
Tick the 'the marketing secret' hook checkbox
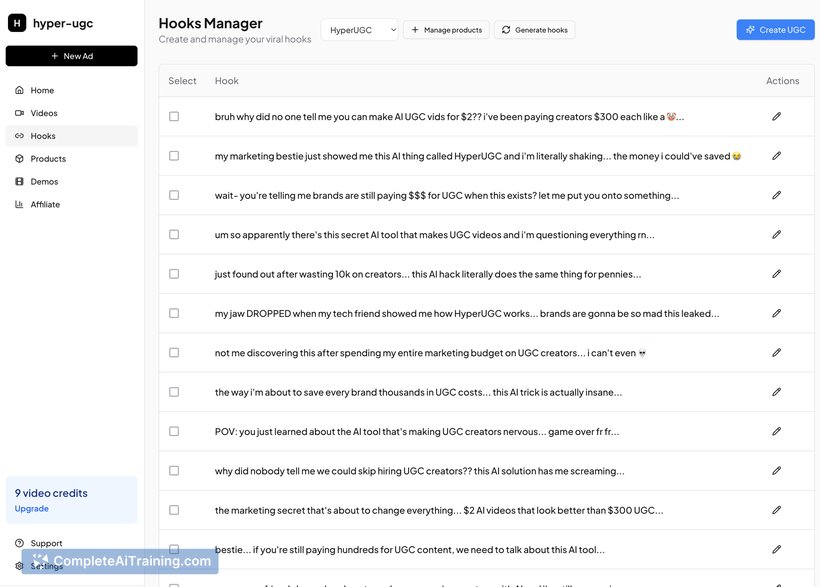pyautogui.click(x=174, y=510)
